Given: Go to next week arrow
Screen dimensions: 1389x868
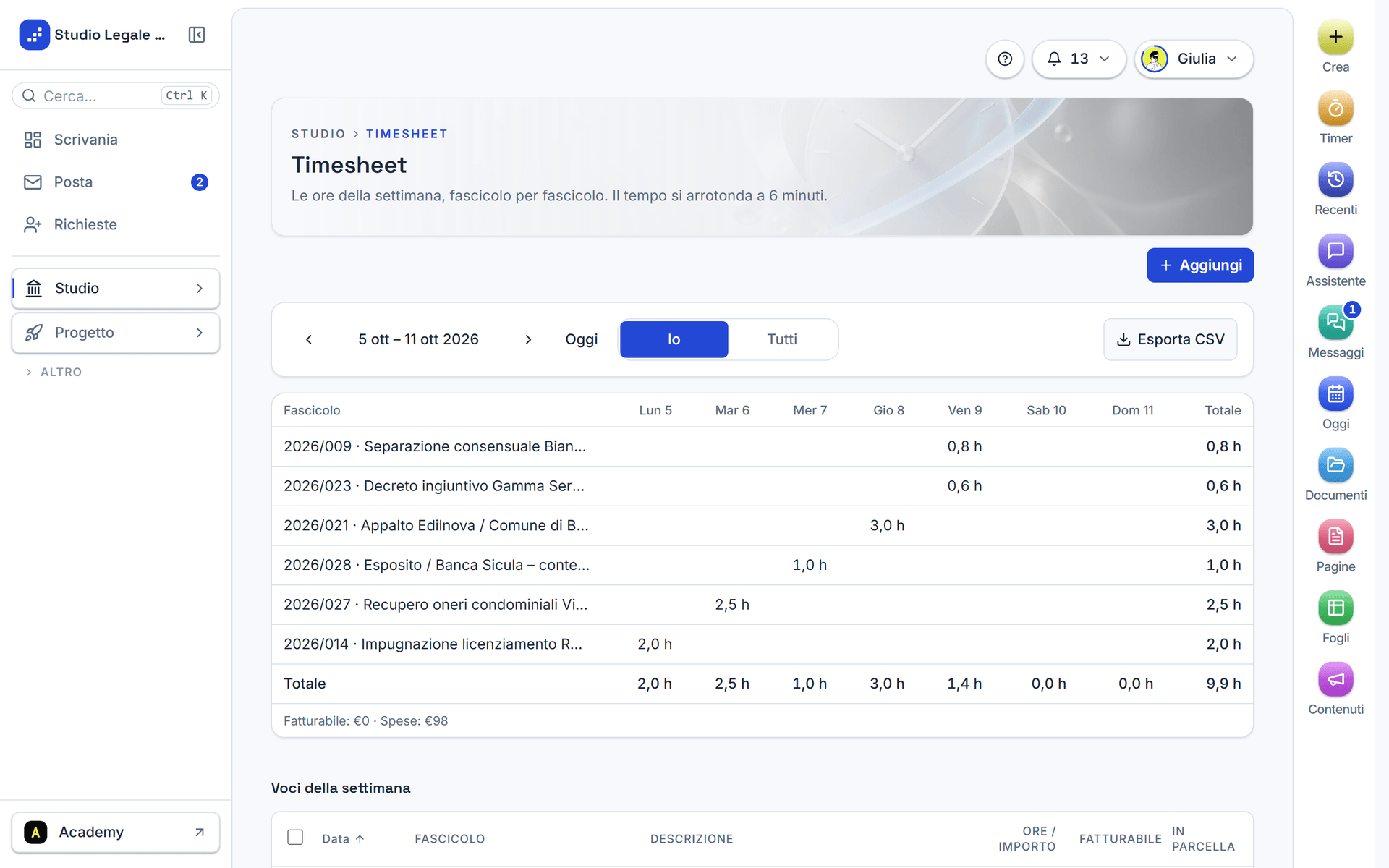Looking at the screenshot, I should pos(528,339).
